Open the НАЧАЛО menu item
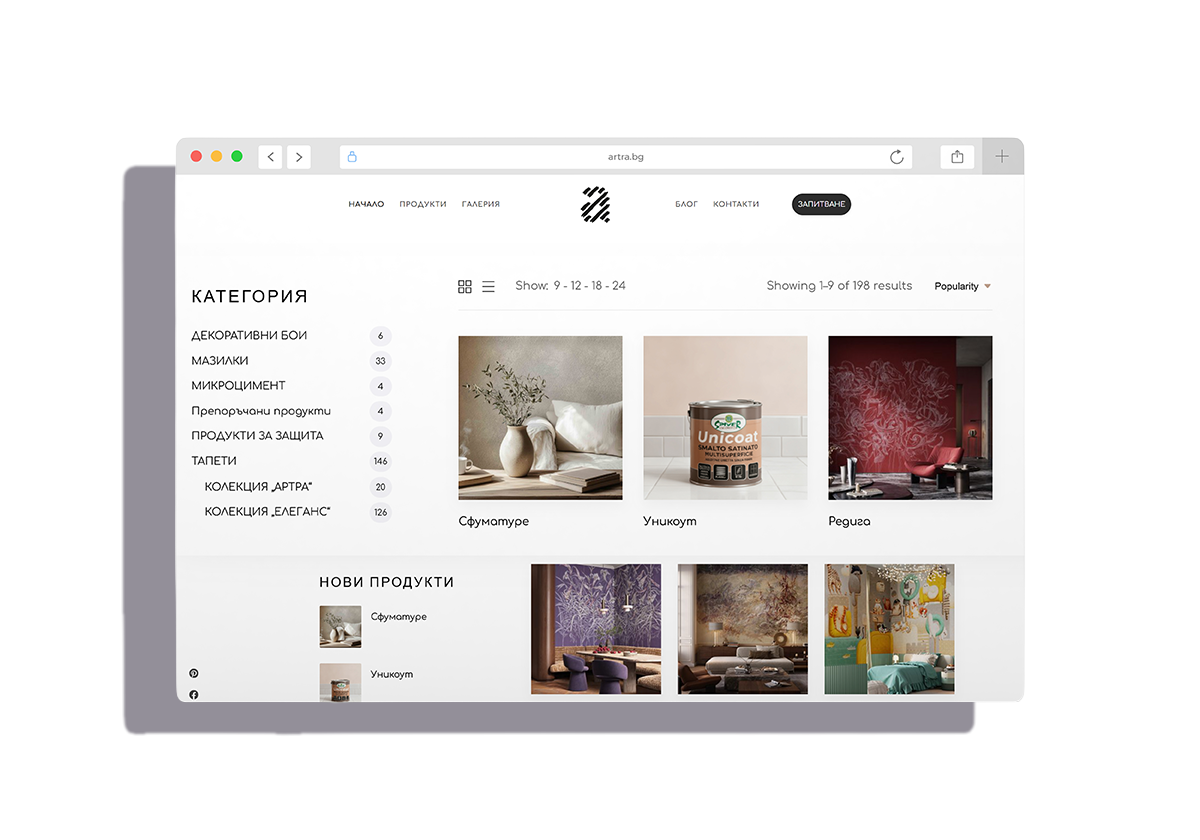Viewport: 1200px width, 840px height. [x=366, y=204]
